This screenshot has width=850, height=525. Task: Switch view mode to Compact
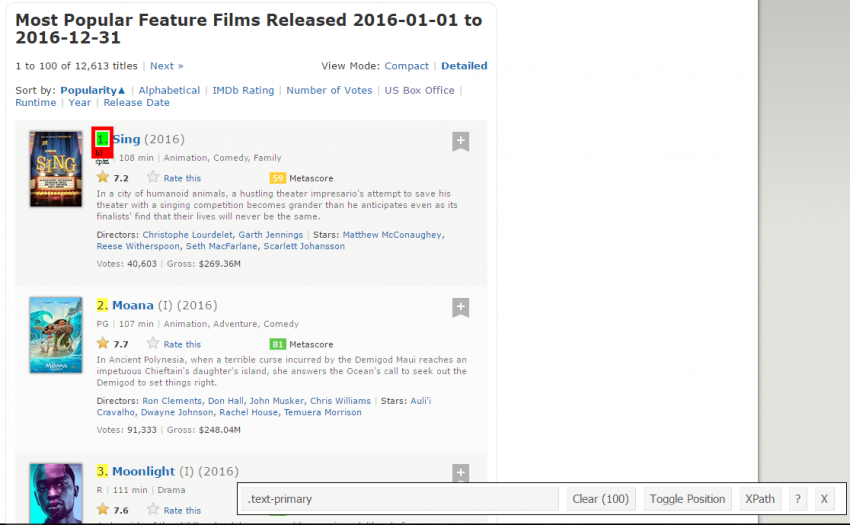pyautogui.click(x=407, y=66)
